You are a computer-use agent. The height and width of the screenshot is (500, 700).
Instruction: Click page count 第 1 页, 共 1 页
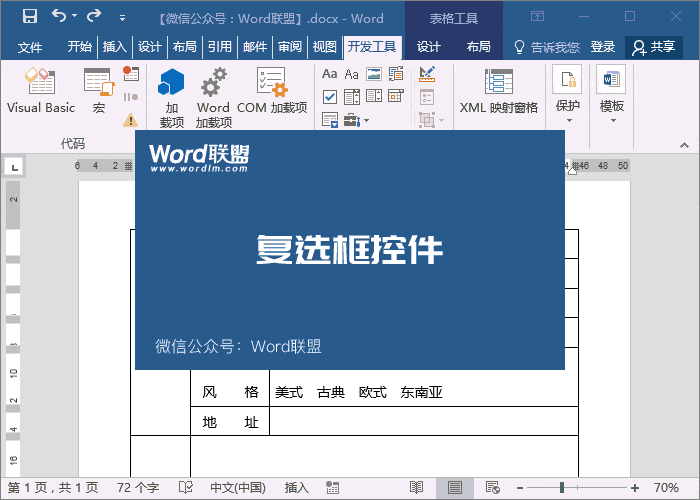pos(53,488)
